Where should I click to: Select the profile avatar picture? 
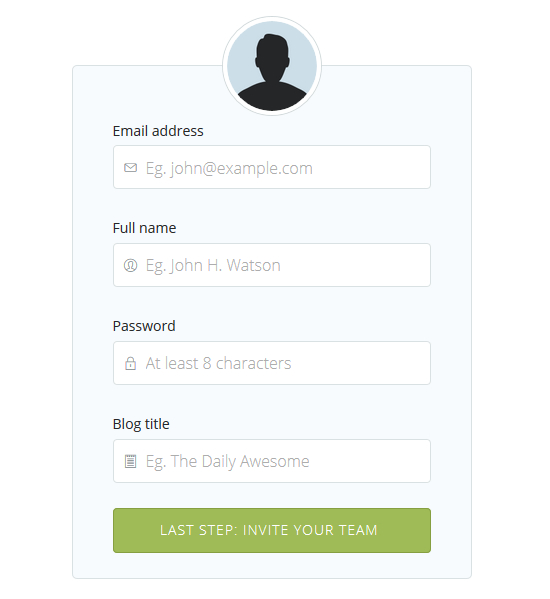click(x=272, y=66)
